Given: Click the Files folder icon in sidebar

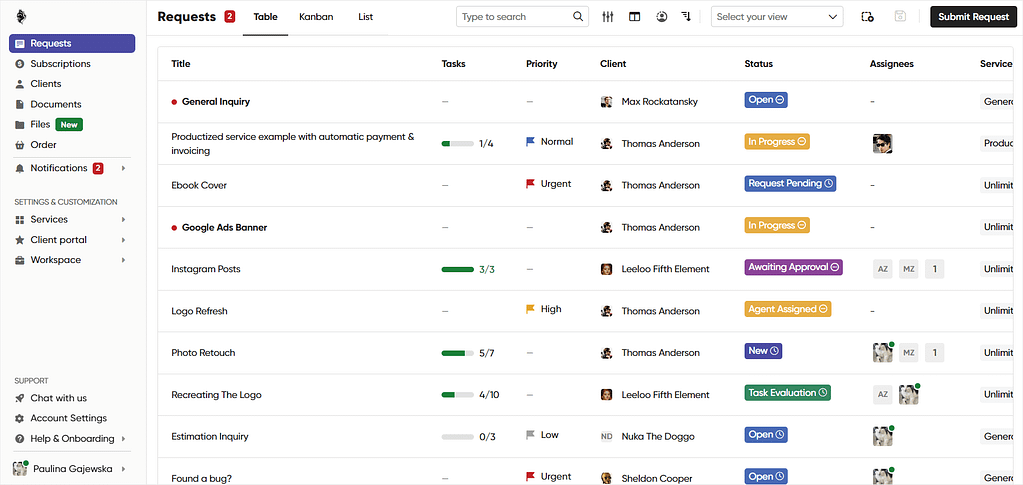Looking at the screenshot, I should point(20,125).
